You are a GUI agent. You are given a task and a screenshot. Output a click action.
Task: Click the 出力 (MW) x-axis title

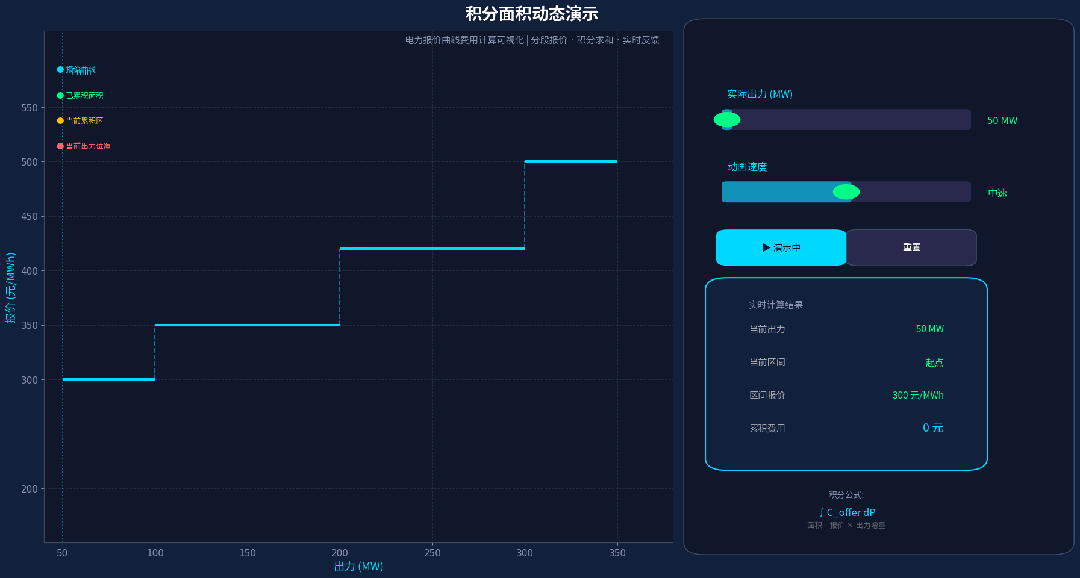pos(358,566)
